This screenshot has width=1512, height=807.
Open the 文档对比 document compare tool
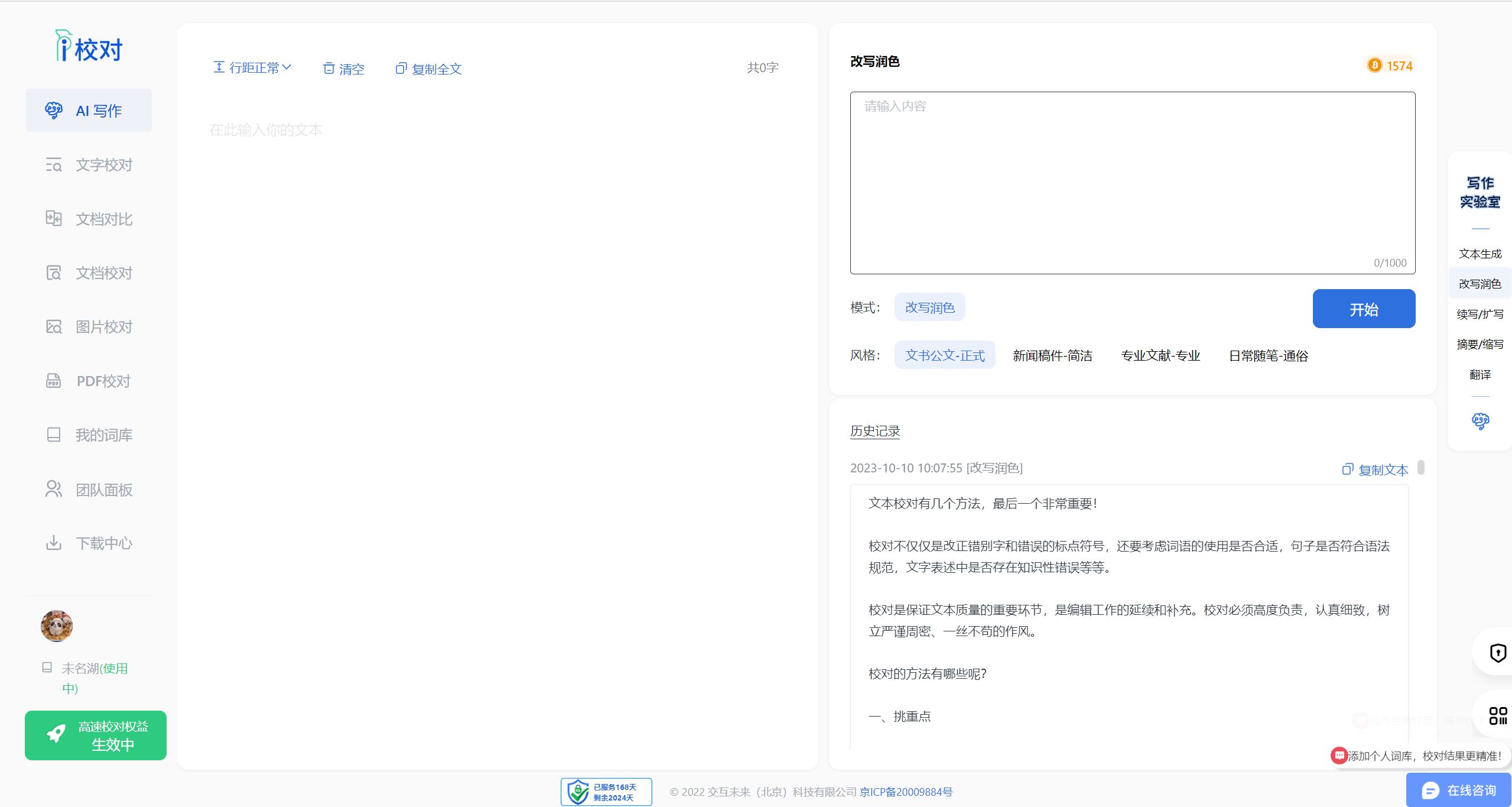click(x=89, y=219)
